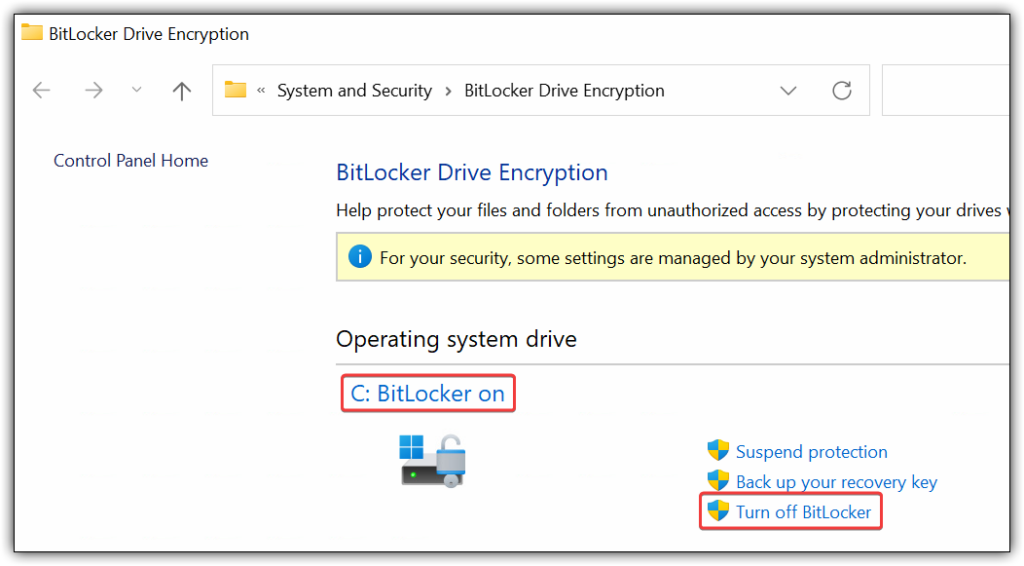
Task: Go back using the back arrow
Action: (42, 90)
